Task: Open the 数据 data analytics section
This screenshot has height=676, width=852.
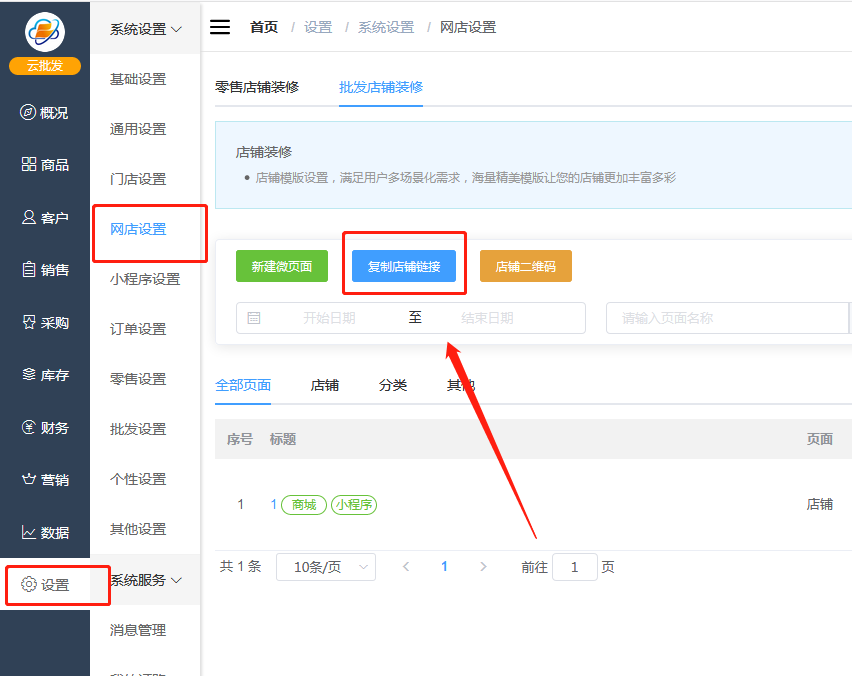Action: [44, 532]
